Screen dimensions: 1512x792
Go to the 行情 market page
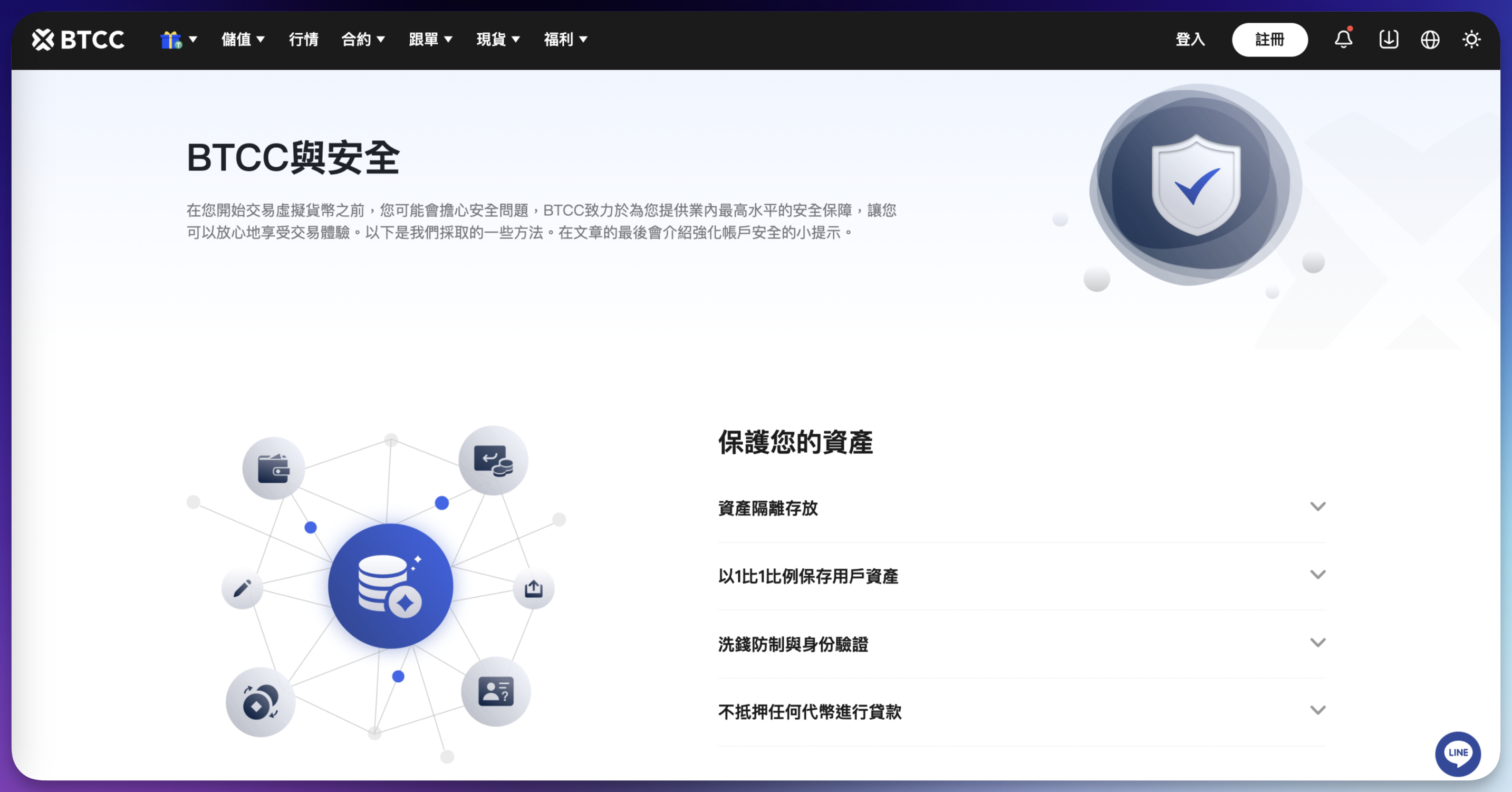click(303, 40)
